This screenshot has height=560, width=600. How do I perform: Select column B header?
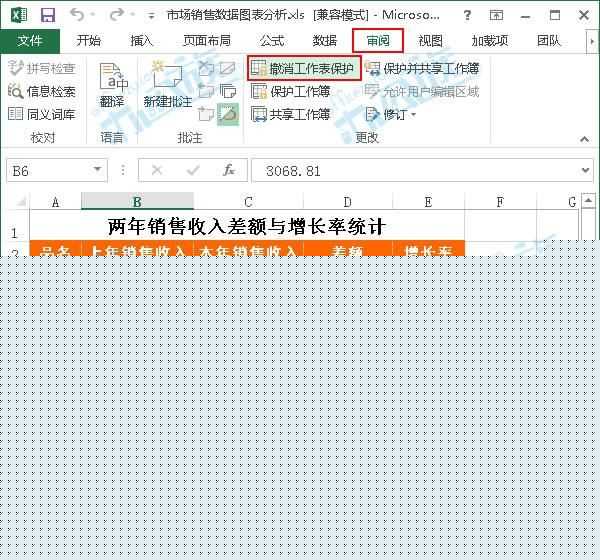pos(137,201)
